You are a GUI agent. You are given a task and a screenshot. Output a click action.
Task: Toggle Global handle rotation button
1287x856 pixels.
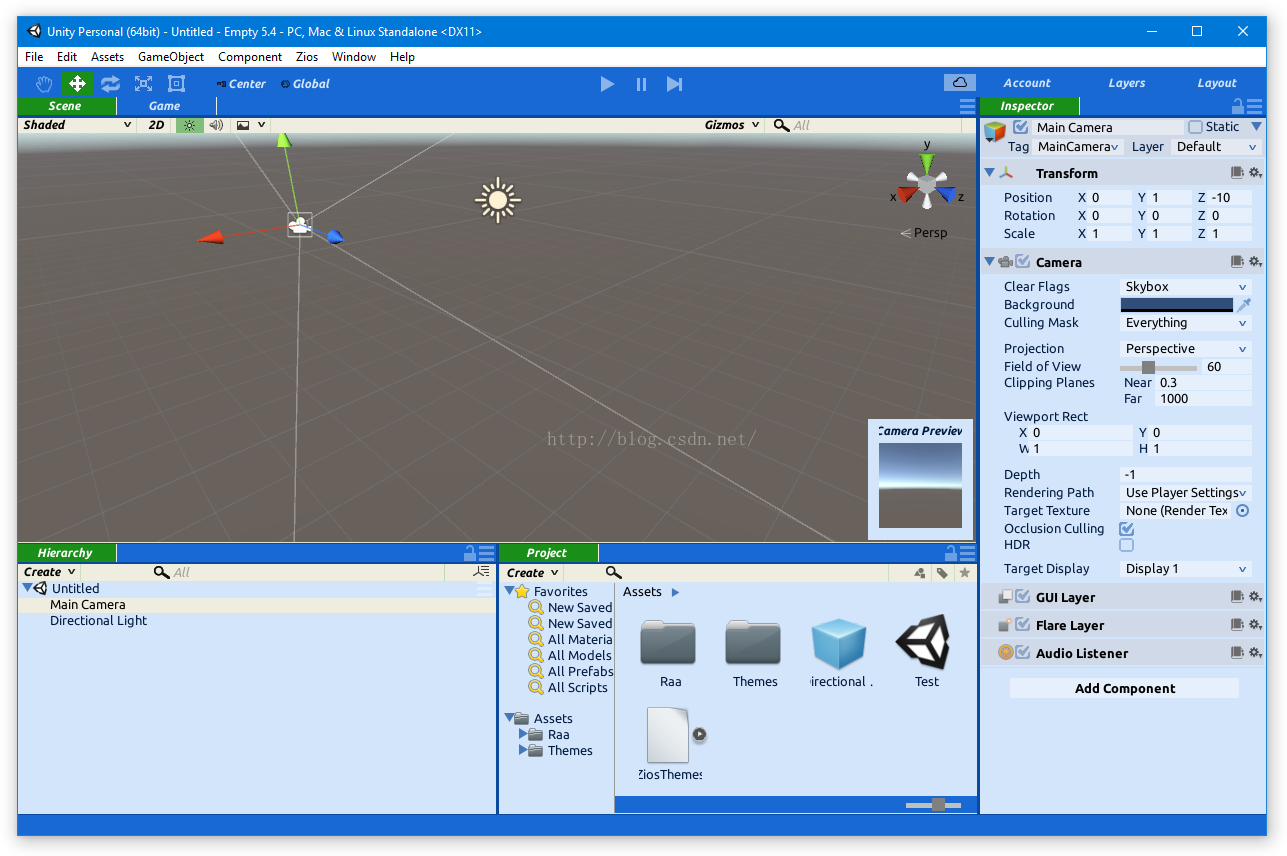(305, 84)
